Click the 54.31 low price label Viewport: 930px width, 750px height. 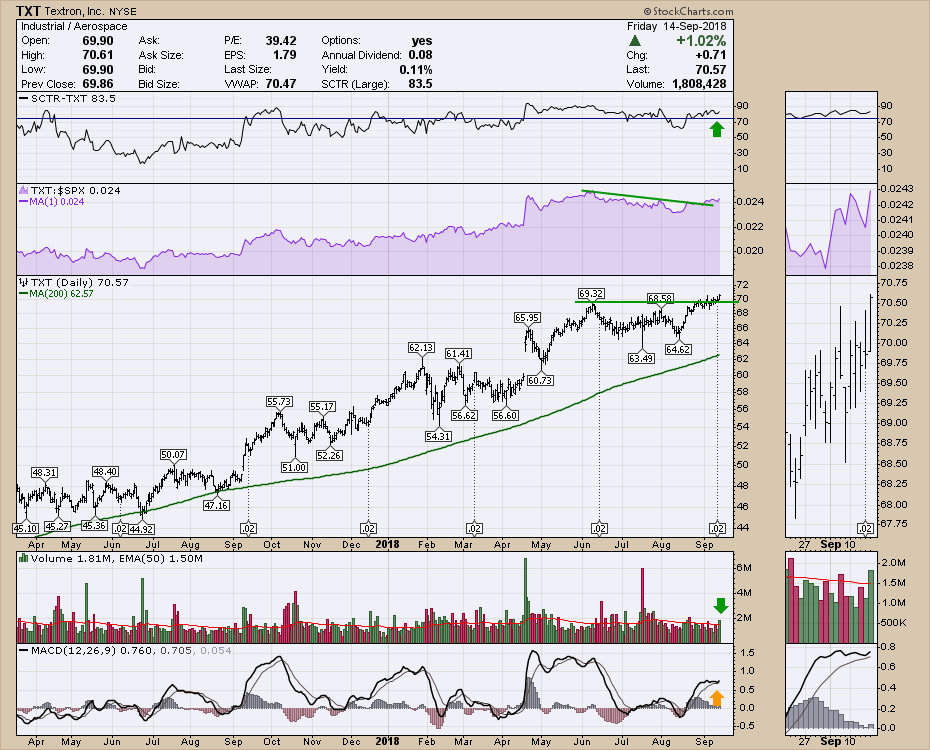click(438, 436)
